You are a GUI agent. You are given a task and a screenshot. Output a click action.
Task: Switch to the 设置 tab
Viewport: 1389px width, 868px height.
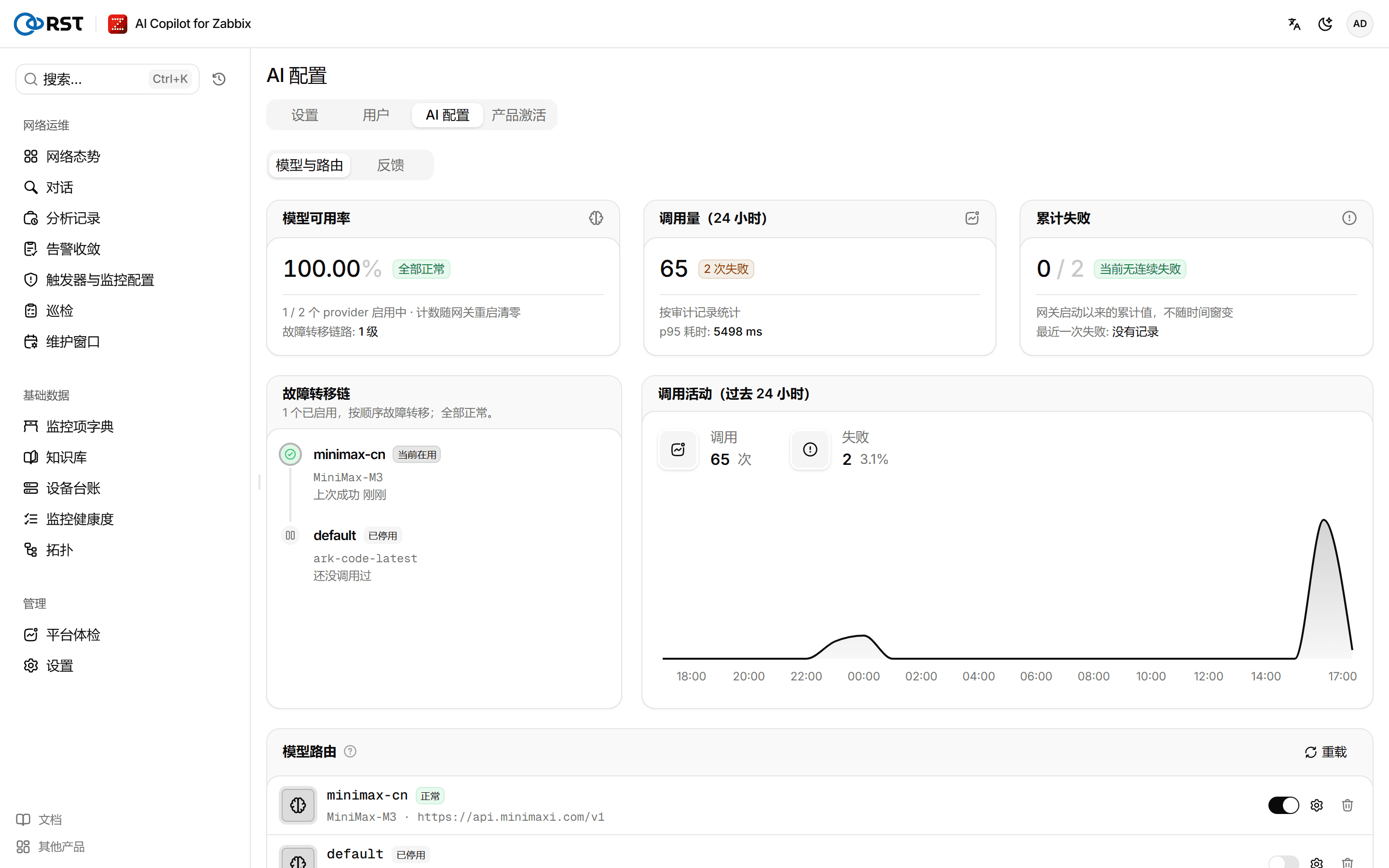click(305, 115)
